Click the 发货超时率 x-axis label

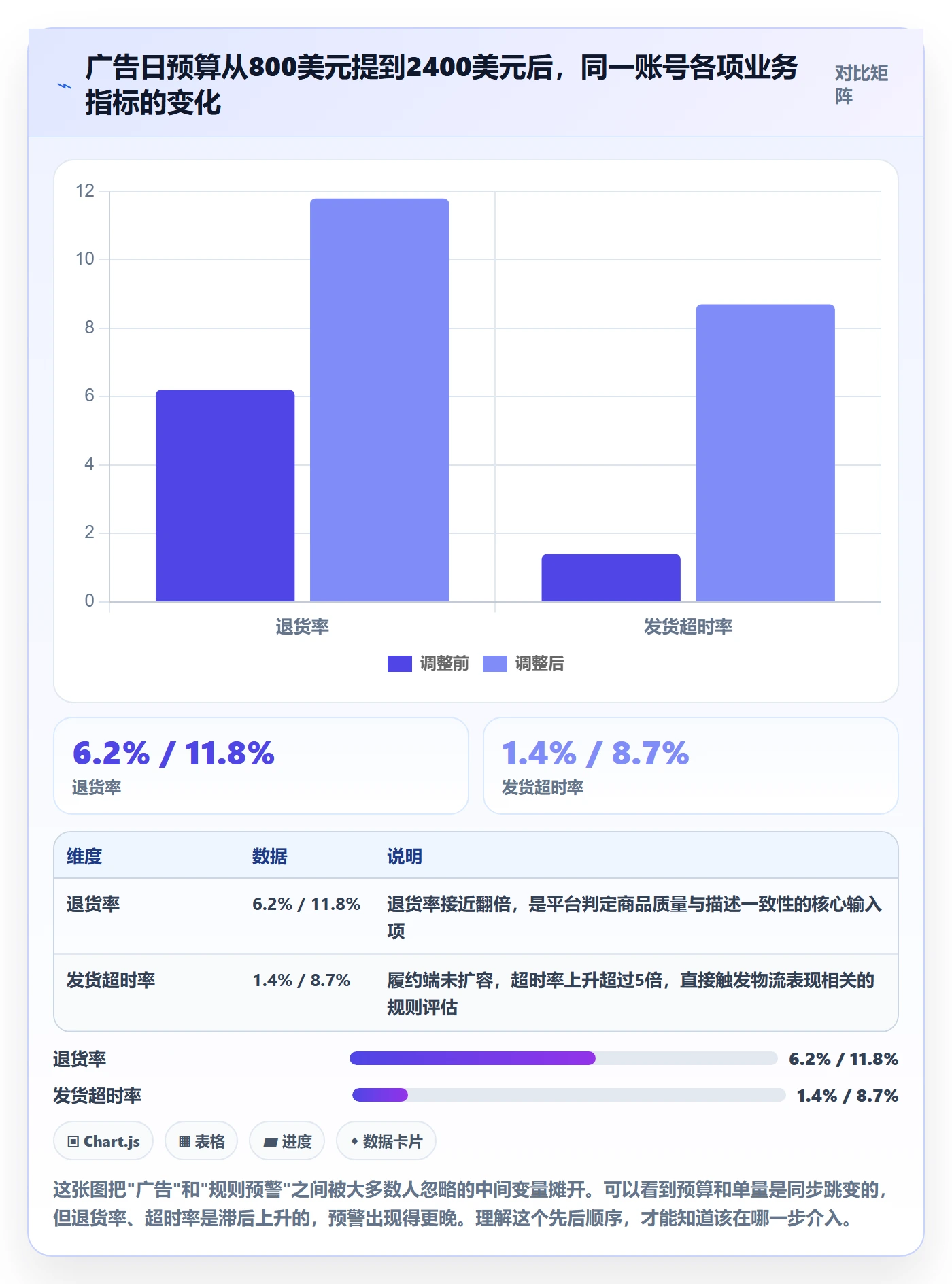point(688,626)
